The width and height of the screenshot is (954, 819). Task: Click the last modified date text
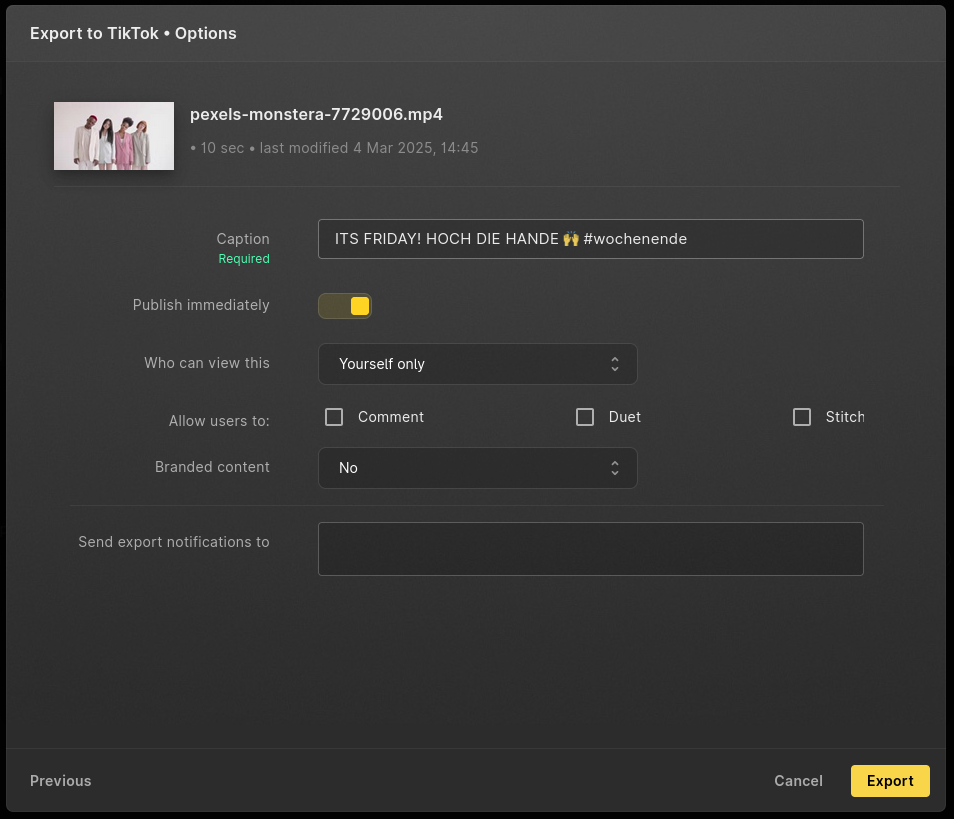[x=369, y=148]
